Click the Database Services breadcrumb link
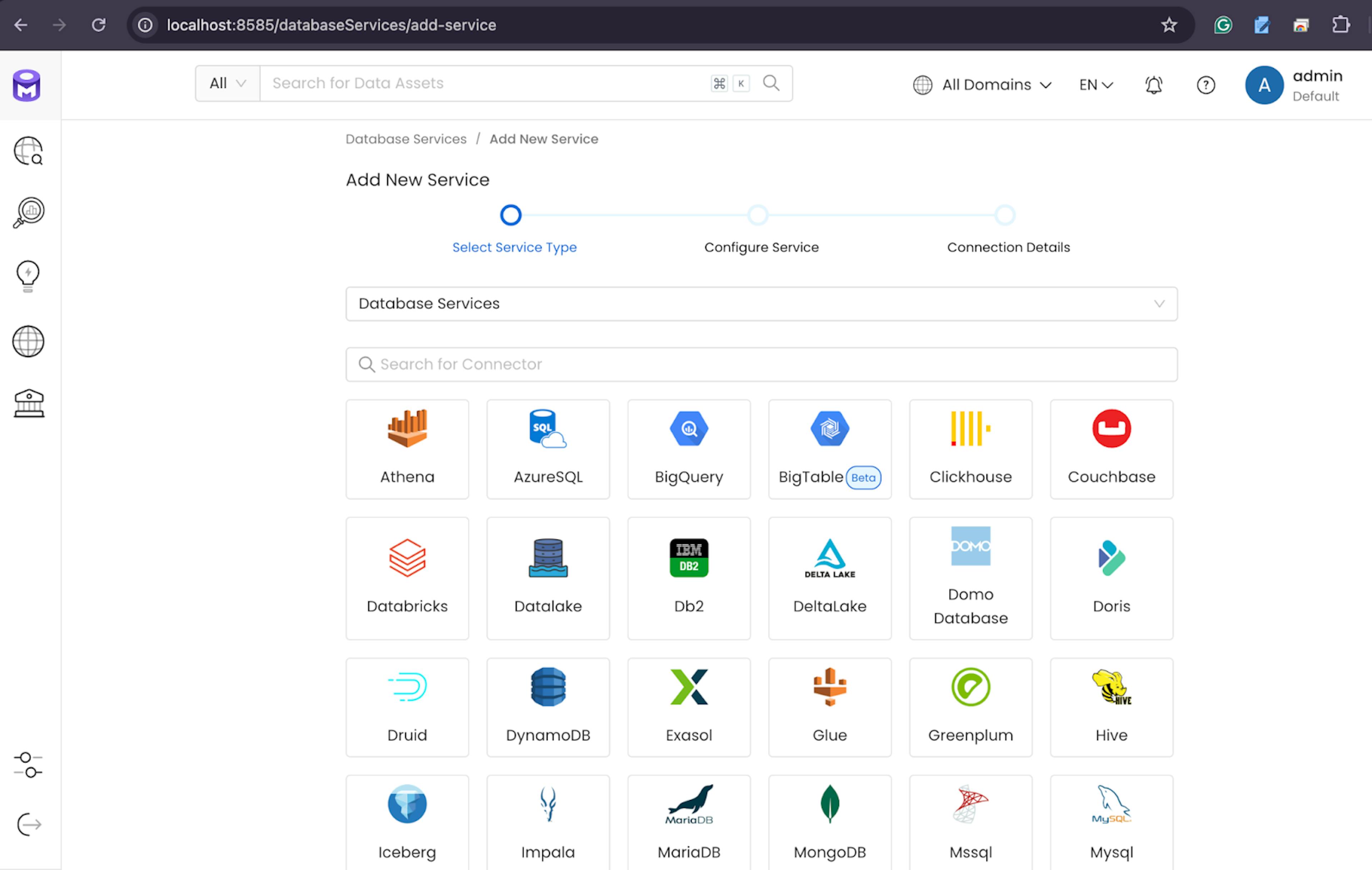Image resolution: width=1372 pixels, height=870 pixels. [406, 139]
